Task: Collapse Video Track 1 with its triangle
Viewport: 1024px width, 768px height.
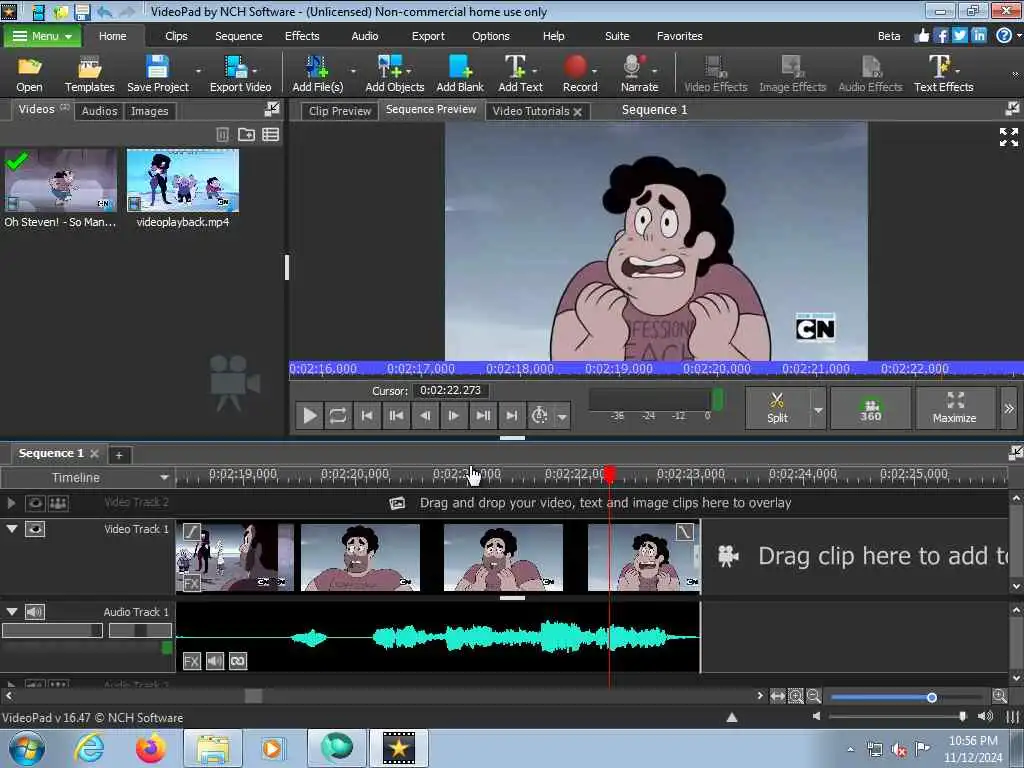Action: pyautogui.click(x=12, y=528)
